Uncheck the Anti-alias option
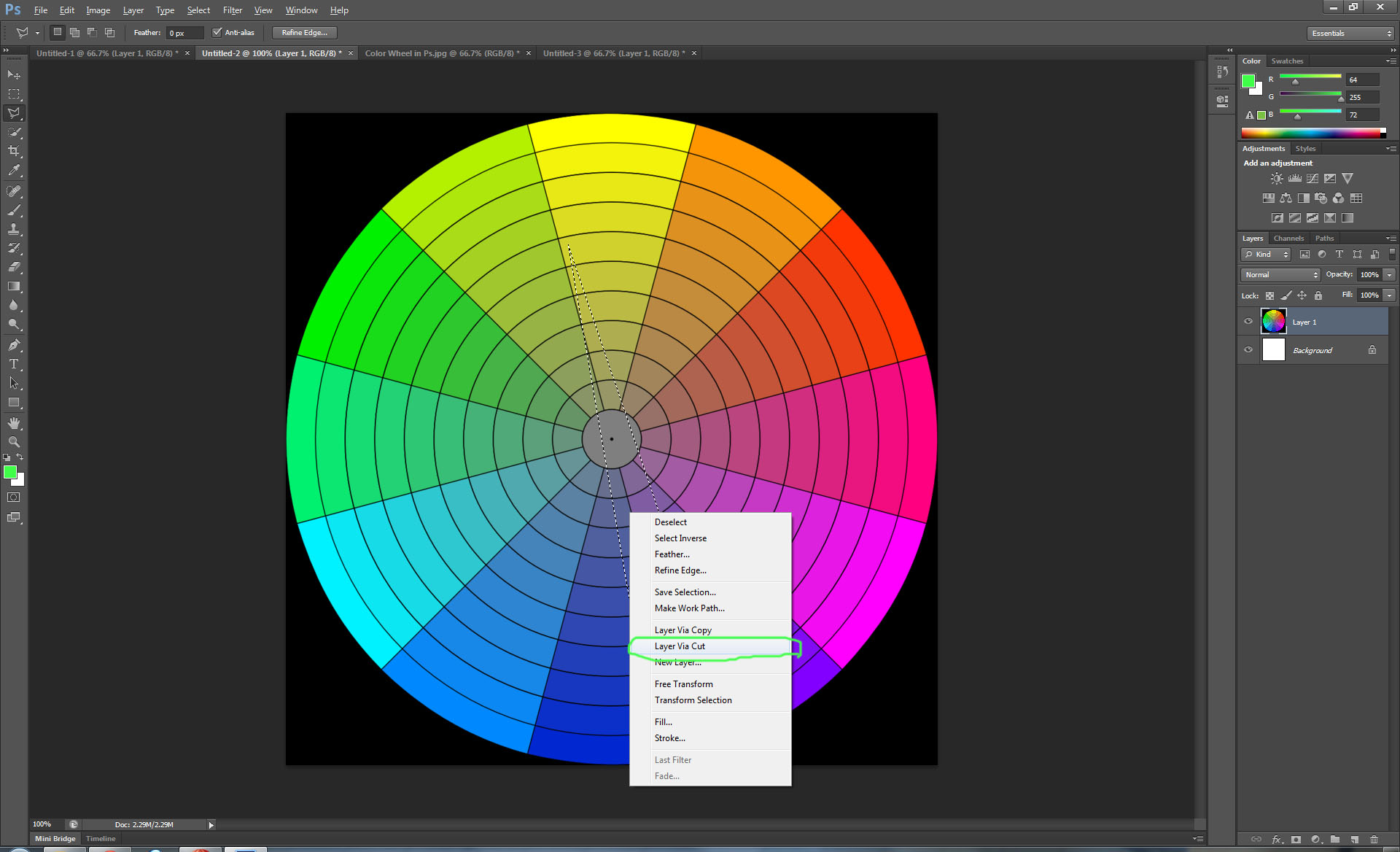 217,31
